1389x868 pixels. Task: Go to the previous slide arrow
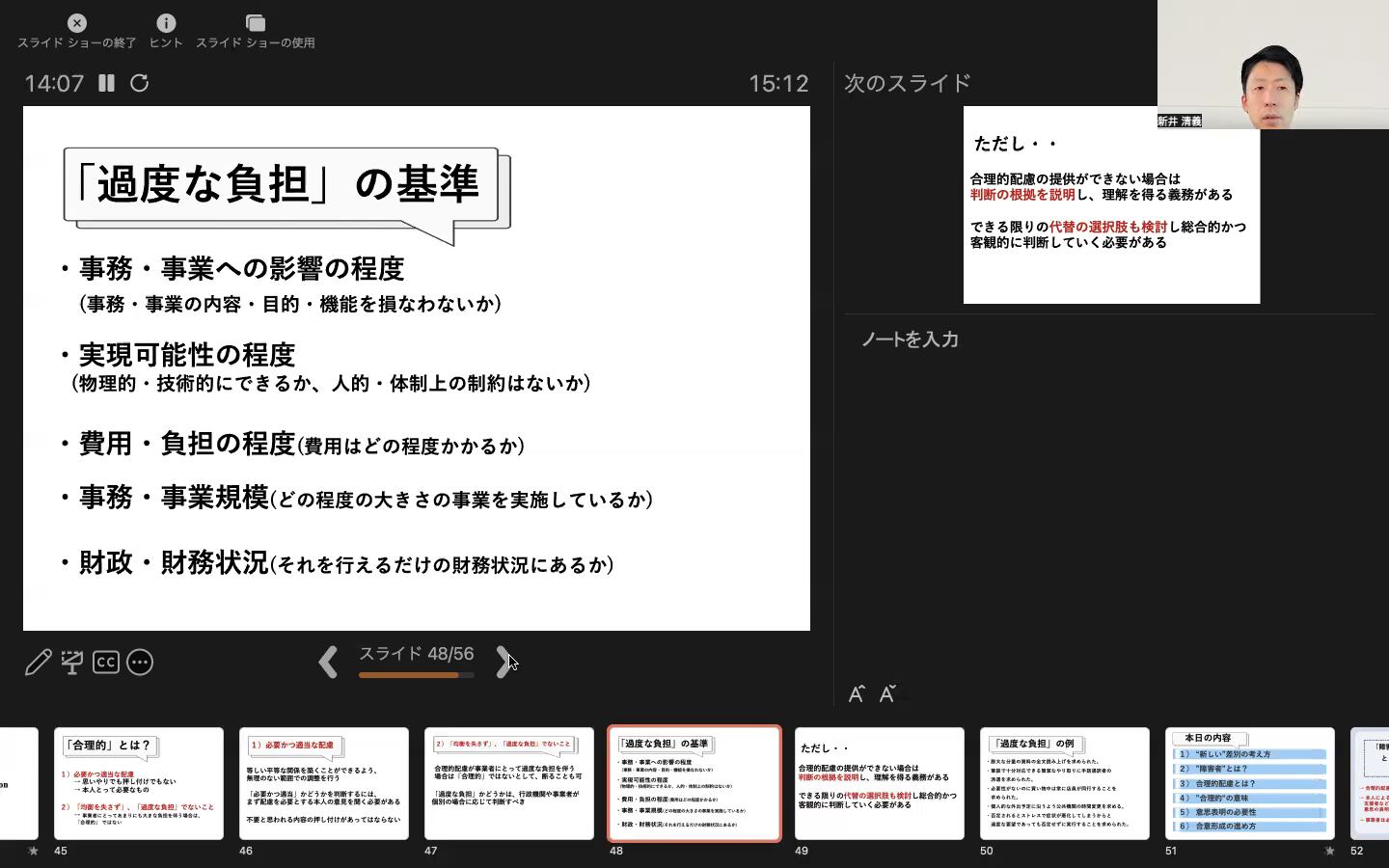coord(328,663)
